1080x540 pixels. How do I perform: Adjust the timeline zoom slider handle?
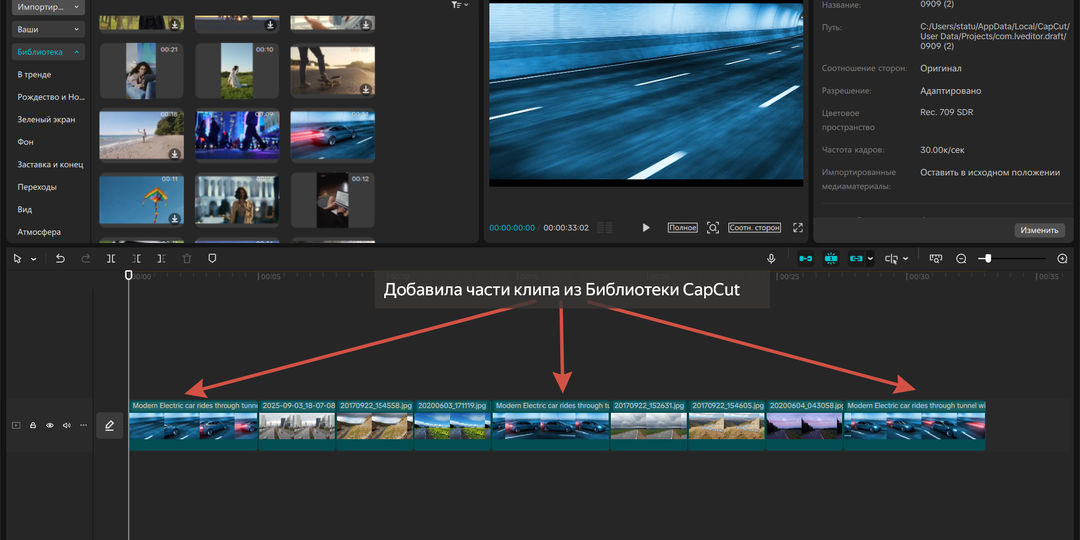[x=988, y=258]
